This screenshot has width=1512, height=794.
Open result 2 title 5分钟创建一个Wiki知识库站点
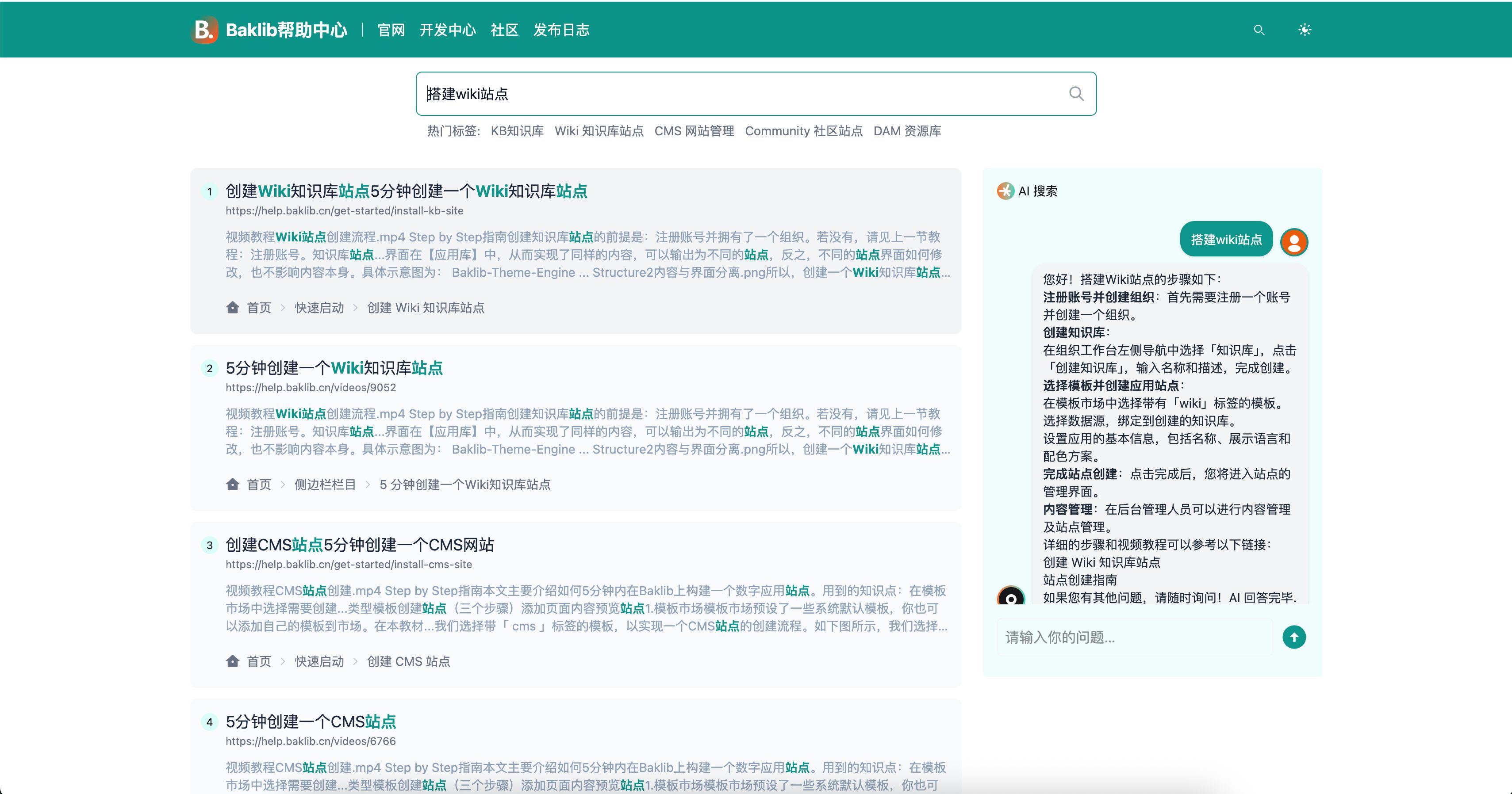point(334,368)
